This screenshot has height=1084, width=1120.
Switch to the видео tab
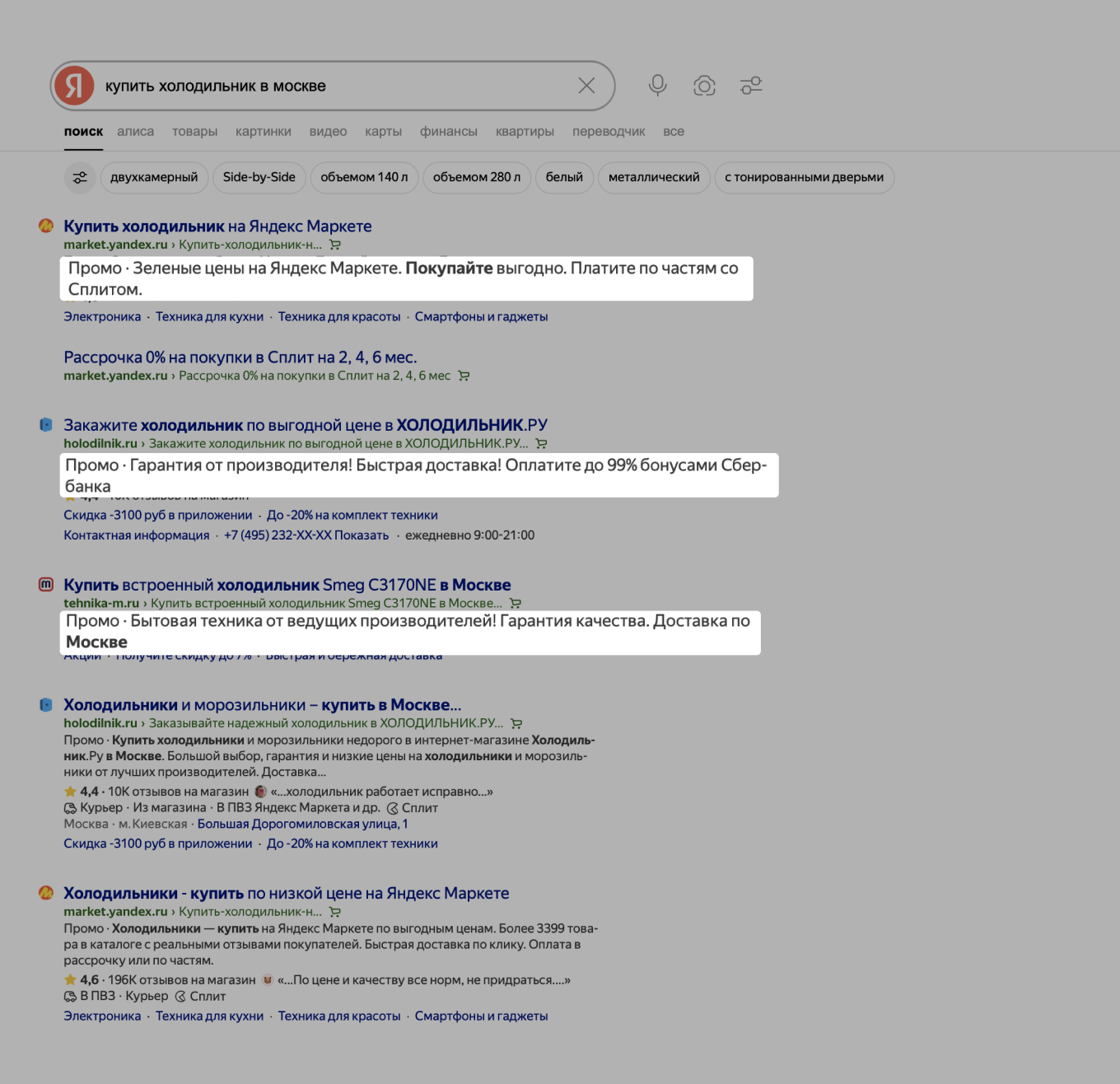click(x=328, y=131)
